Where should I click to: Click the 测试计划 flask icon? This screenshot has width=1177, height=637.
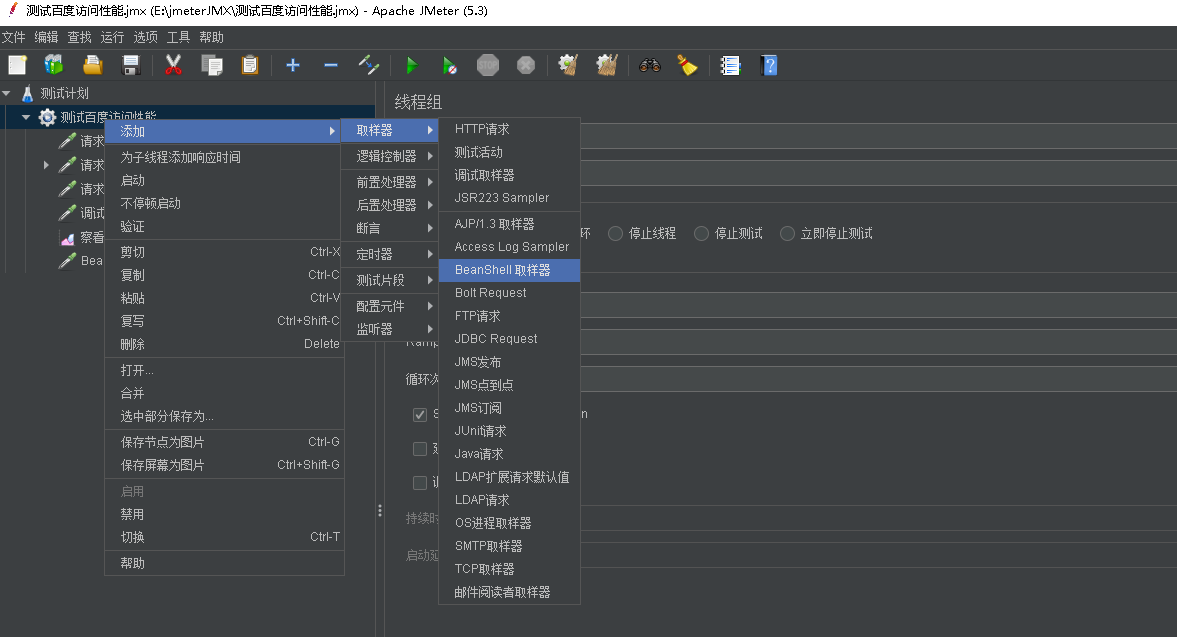click(x=28, y=93)
